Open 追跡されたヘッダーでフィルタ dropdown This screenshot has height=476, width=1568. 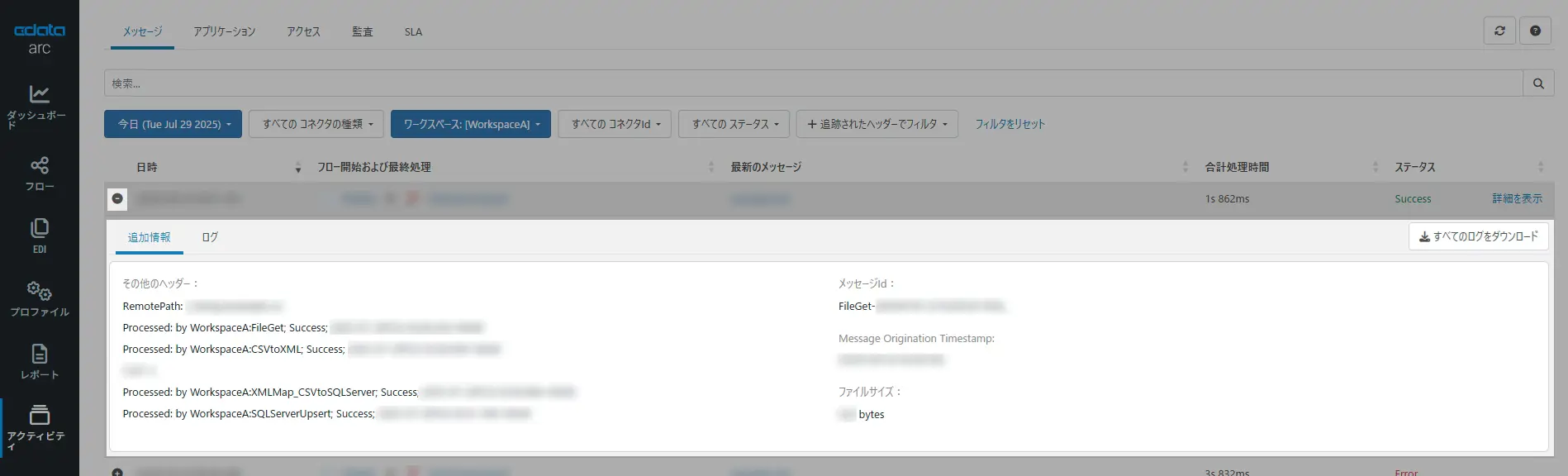point(877,124)
